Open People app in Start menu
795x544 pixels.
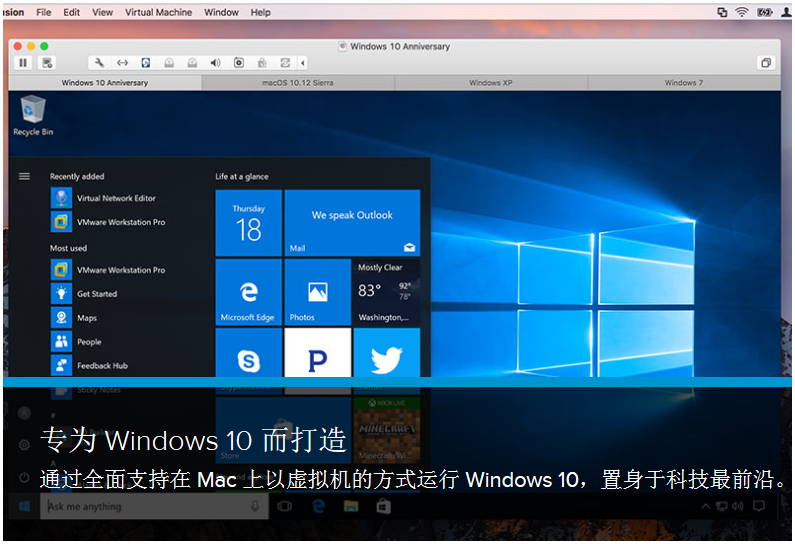[x=77, y=342]
